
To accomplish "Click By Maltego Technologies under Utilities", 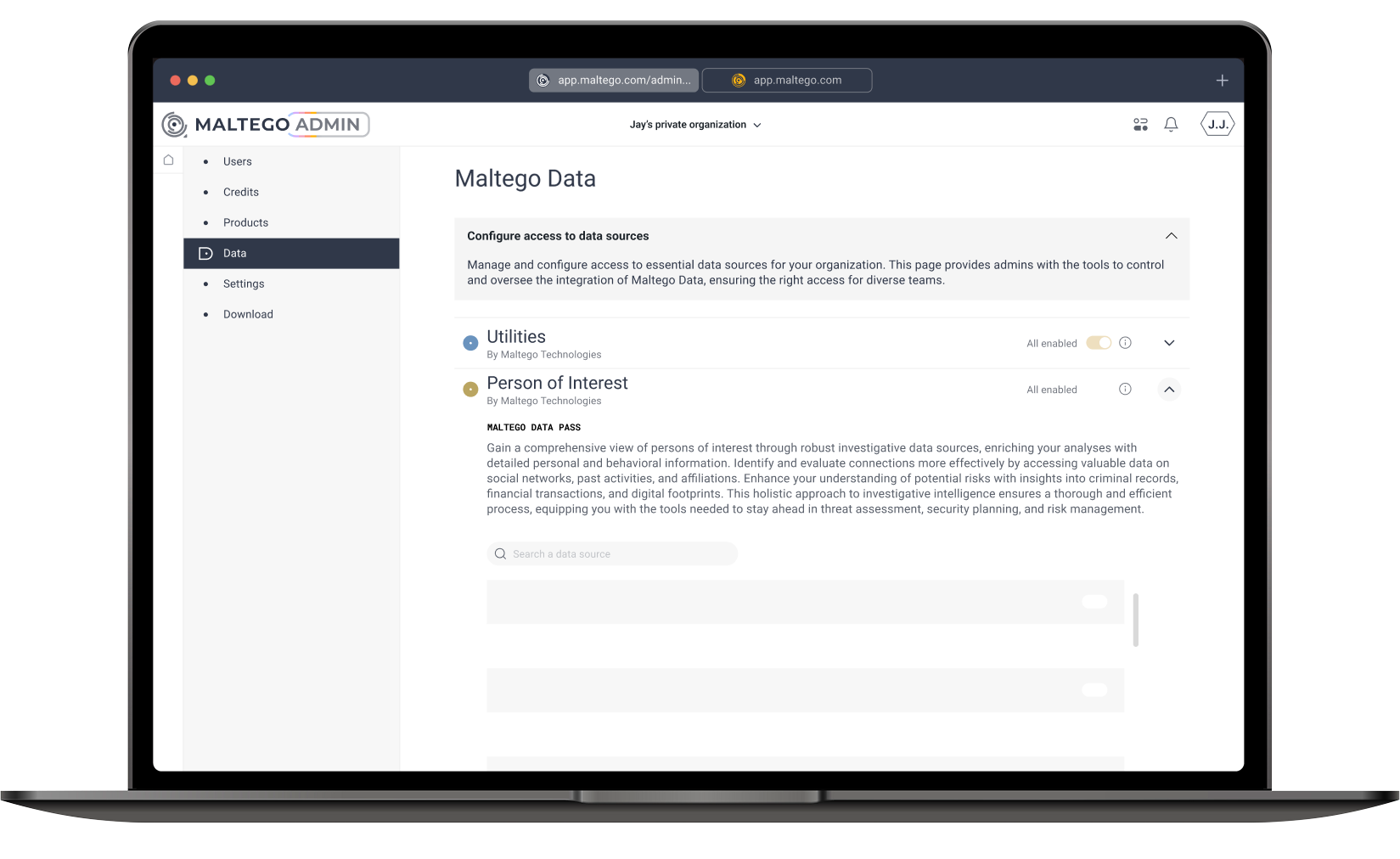I will [x=544, y=355].
